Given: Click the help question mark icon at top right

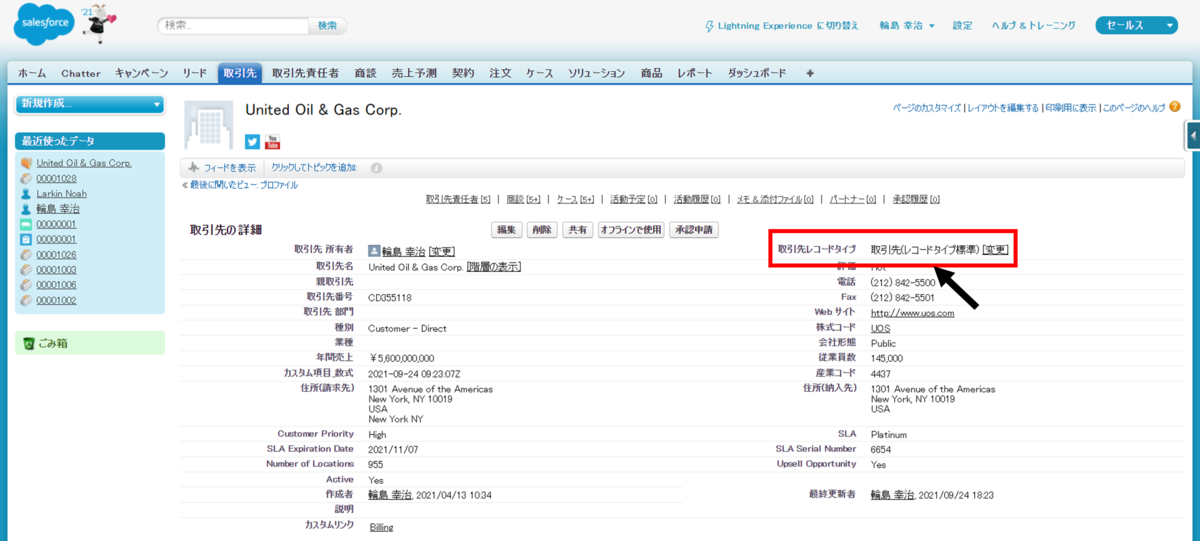Looking at the screenshot, I should (1174, 106).
